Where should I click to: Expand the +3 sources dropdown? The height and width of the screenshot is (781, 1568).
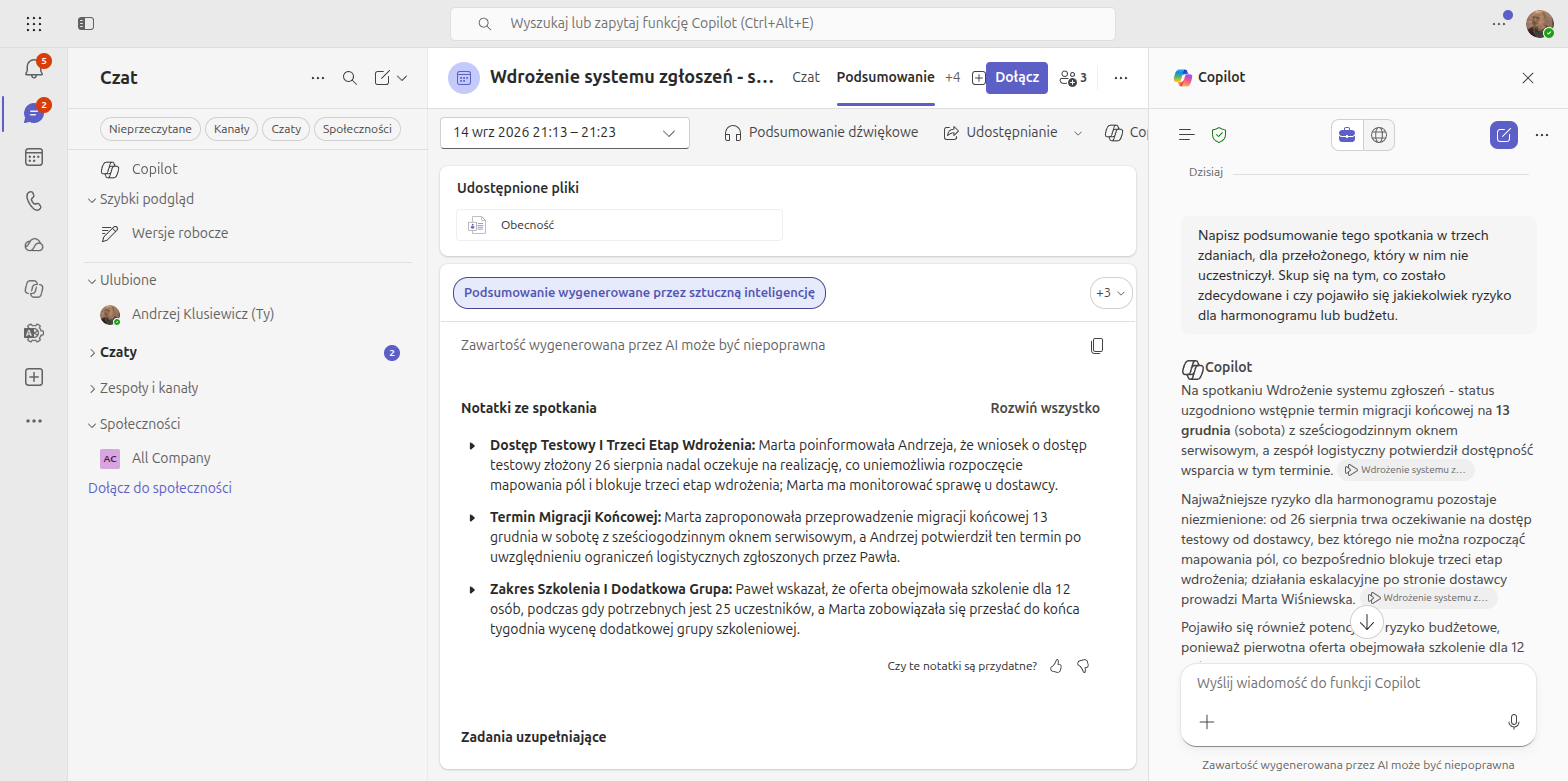click(x=1111, y=293)
